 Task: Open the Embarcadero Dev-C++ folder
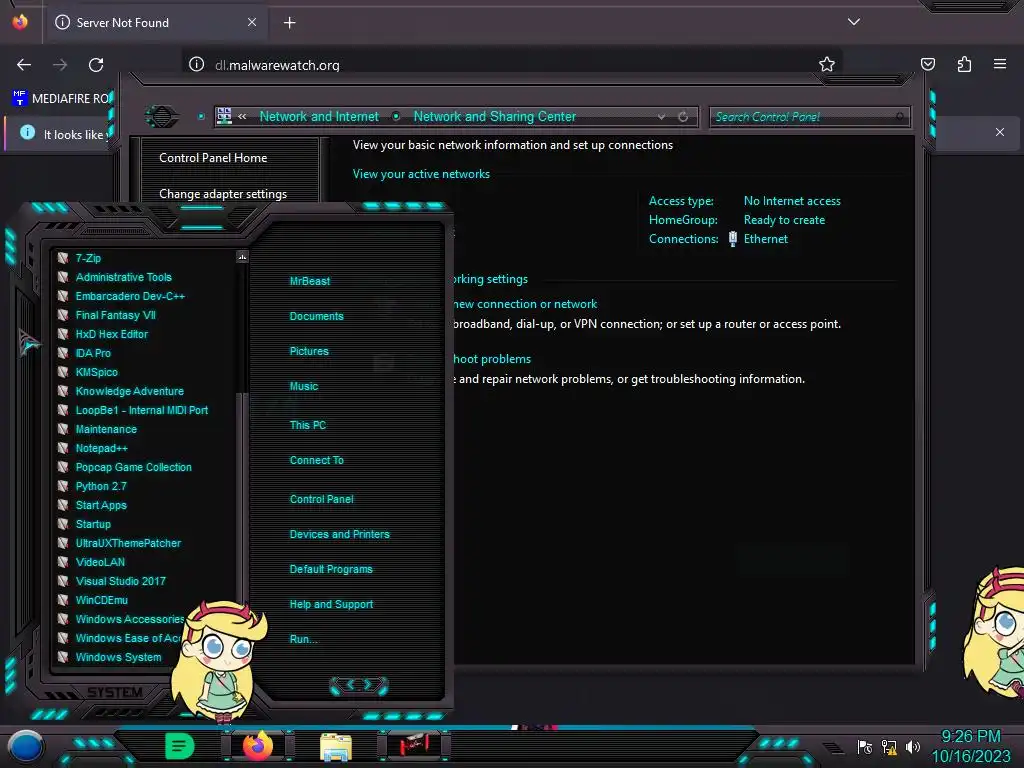click(x=130, y=296)
